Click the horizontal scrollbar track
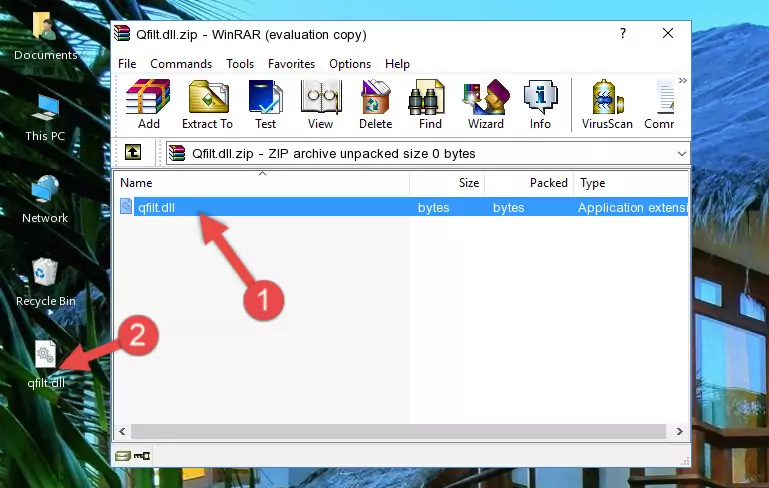Screen dimensions: 769x488 point(398,432)
